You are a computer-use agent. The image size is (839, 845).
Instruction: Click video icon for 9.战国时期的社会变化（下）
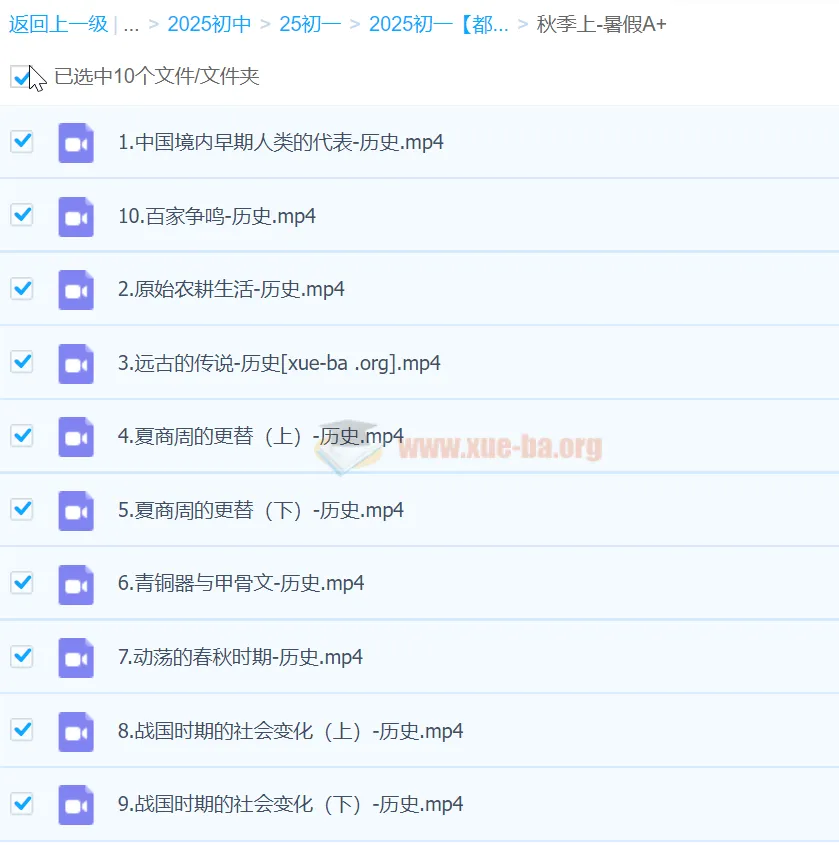[75, 805]
